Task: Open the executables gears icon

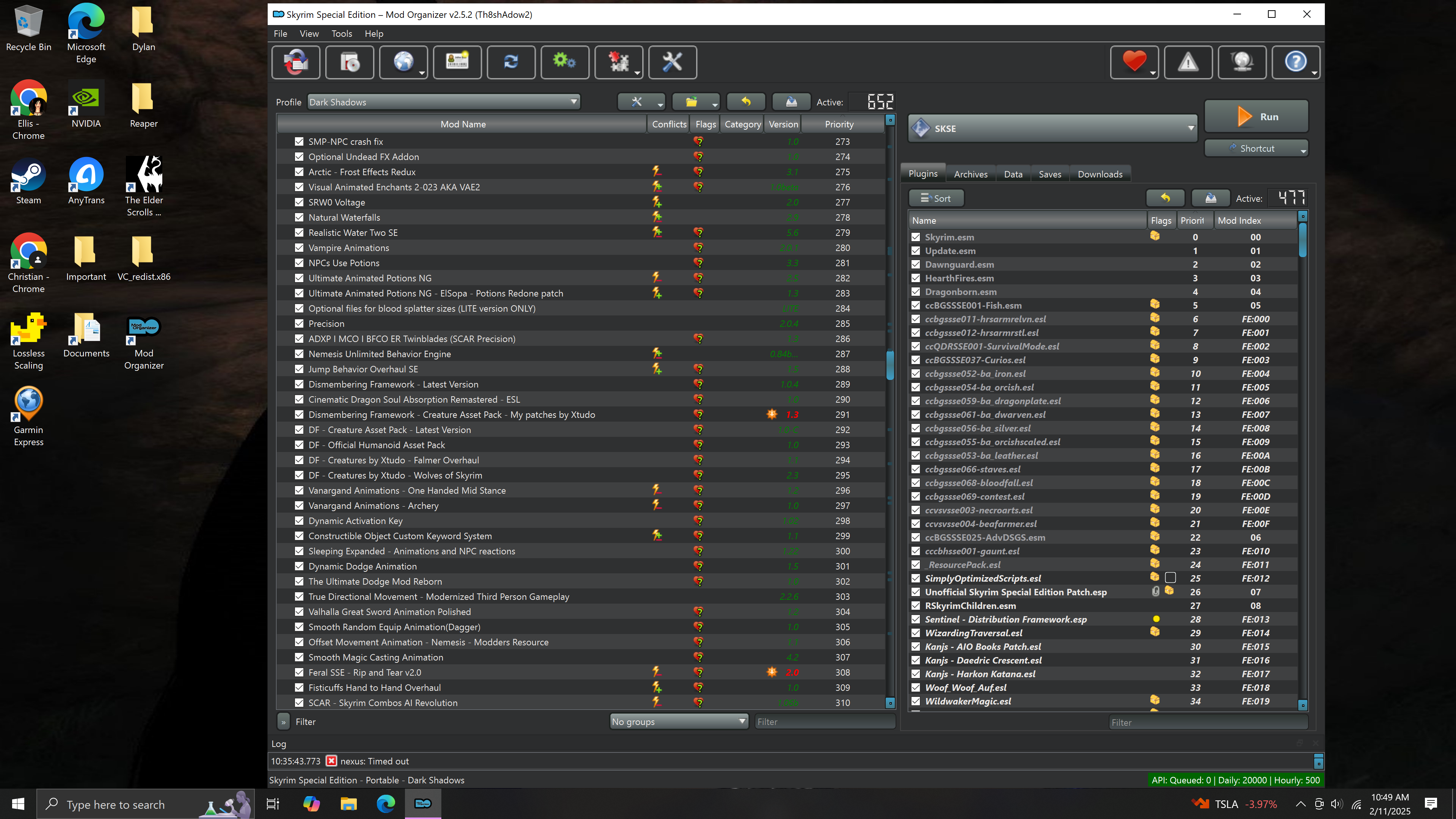Action: [565, 61]
